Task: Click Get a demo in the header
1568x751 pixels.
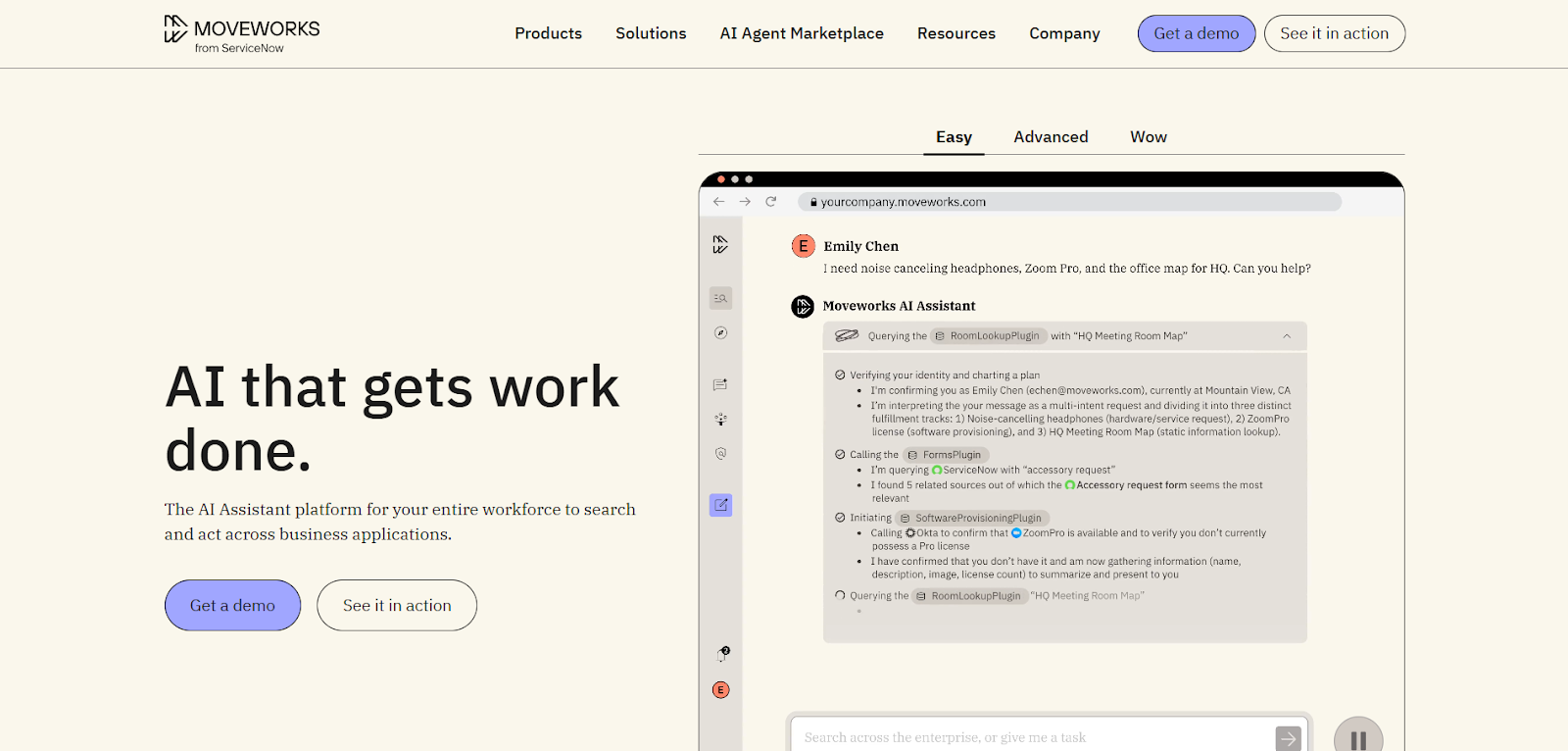Action: click(1197, 33)
